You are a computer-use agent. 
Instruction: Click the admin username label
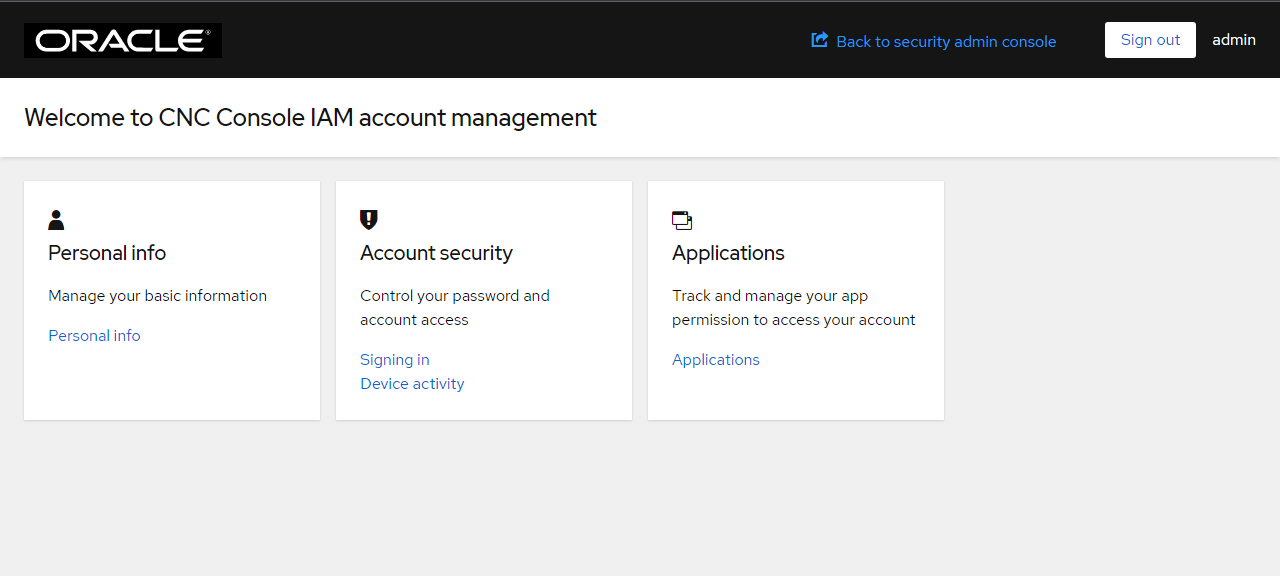(1233, 39)
